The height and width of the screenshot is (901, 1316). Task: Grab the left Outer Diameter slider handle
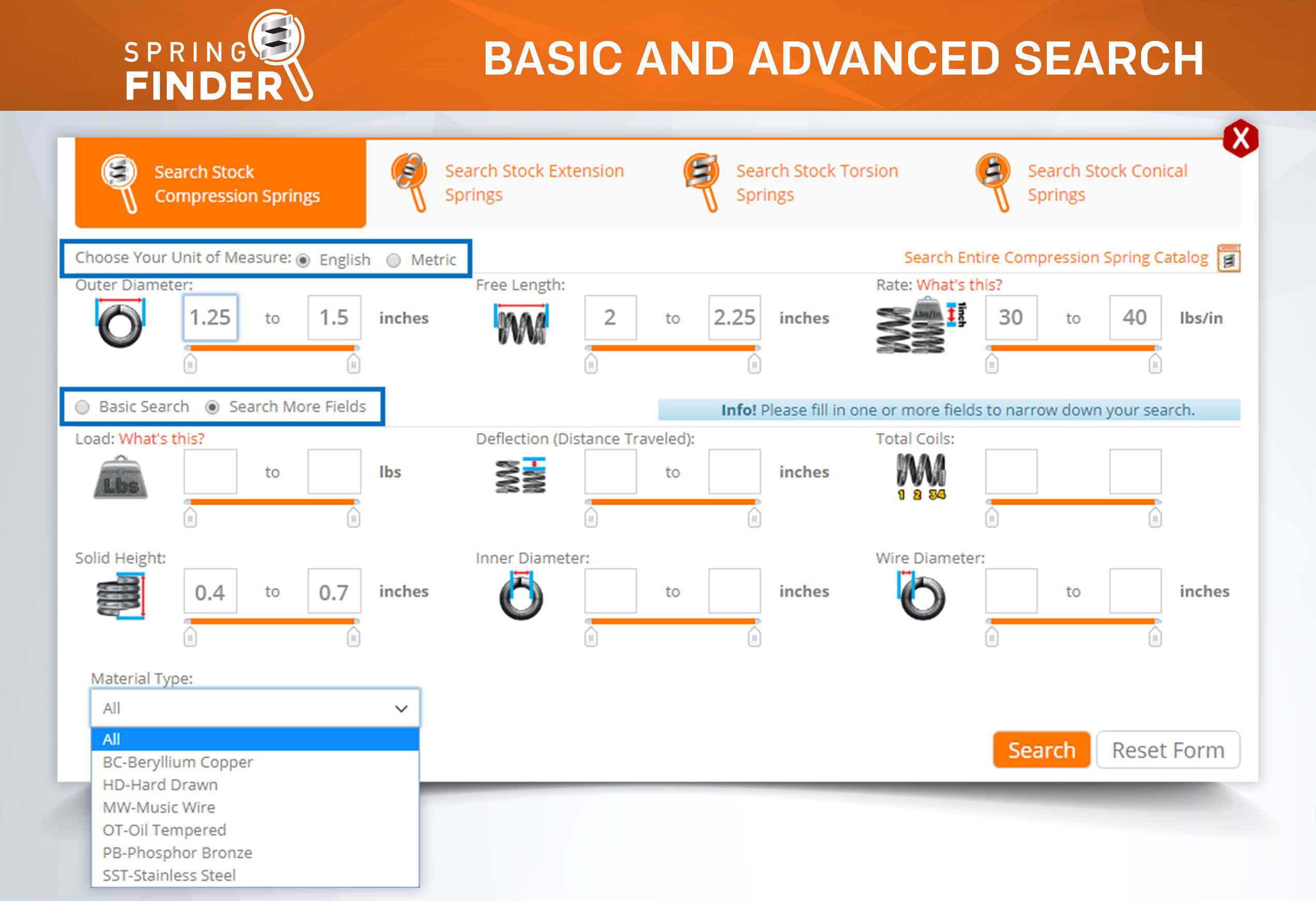[191, 364]
